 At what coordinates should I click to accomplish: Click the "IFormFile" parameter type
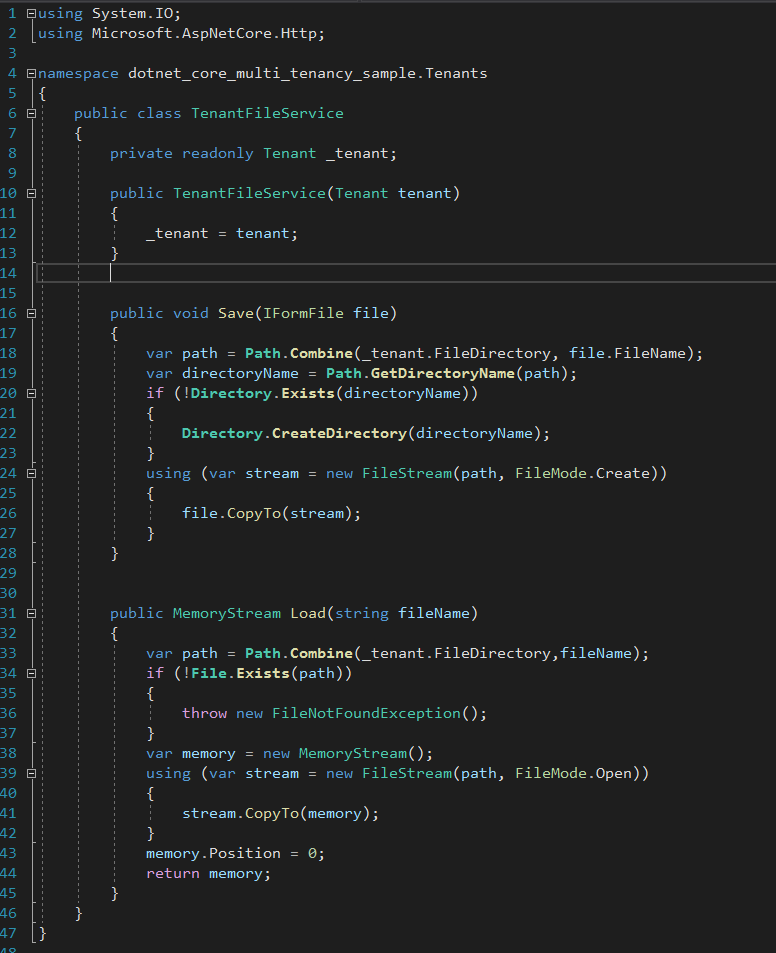[303, 314]
